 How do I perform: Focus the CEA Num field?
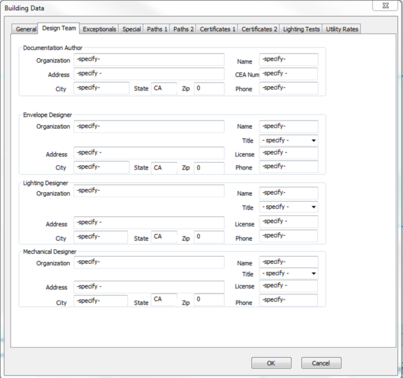[x=289, y=74]
